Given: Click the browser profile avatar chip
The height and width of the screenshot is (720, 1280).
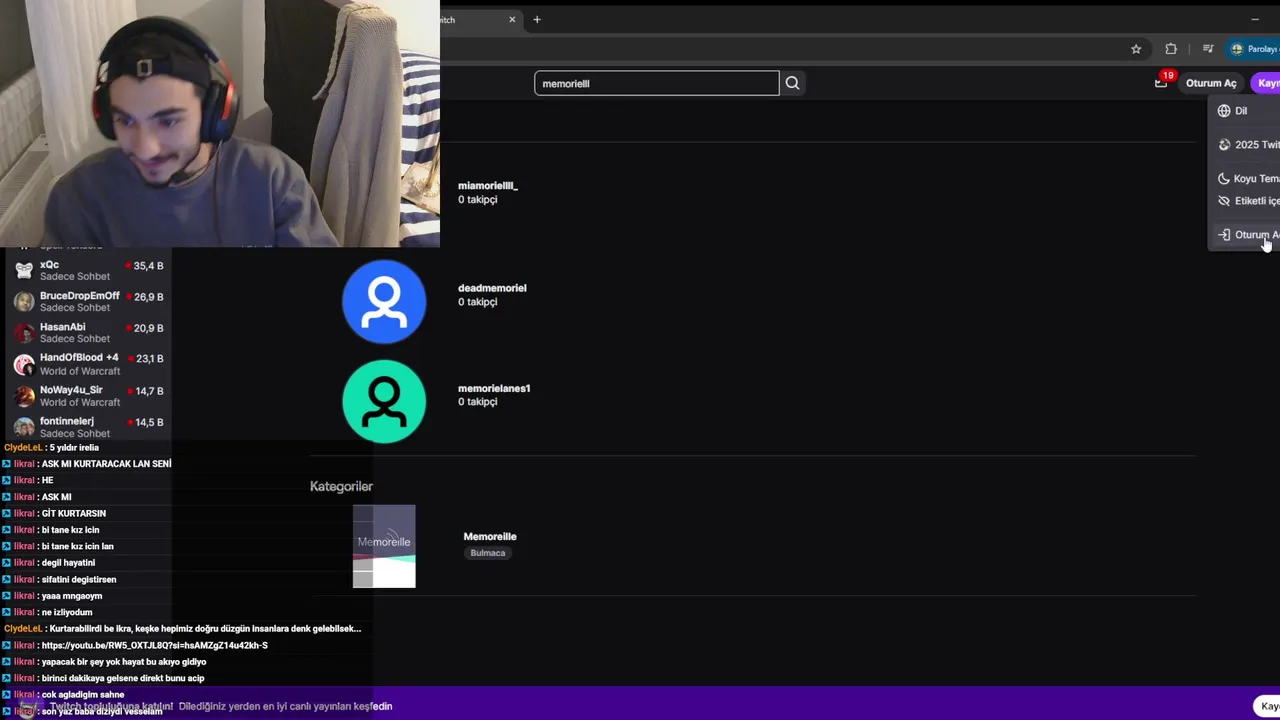Looking at the screenshot, I should coord(1254,49).
